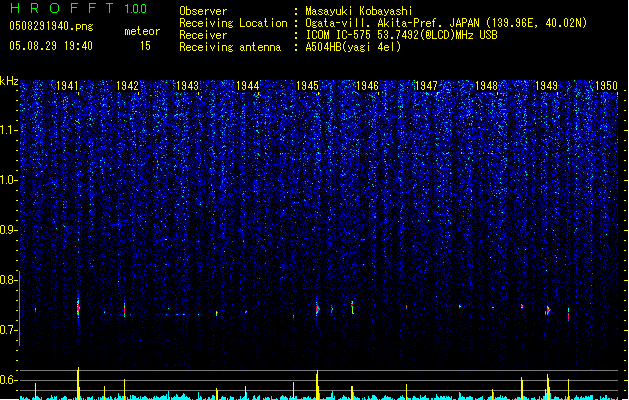Click the 0.7 kHz axis label

pyautogui.click(x=9, y=330)
